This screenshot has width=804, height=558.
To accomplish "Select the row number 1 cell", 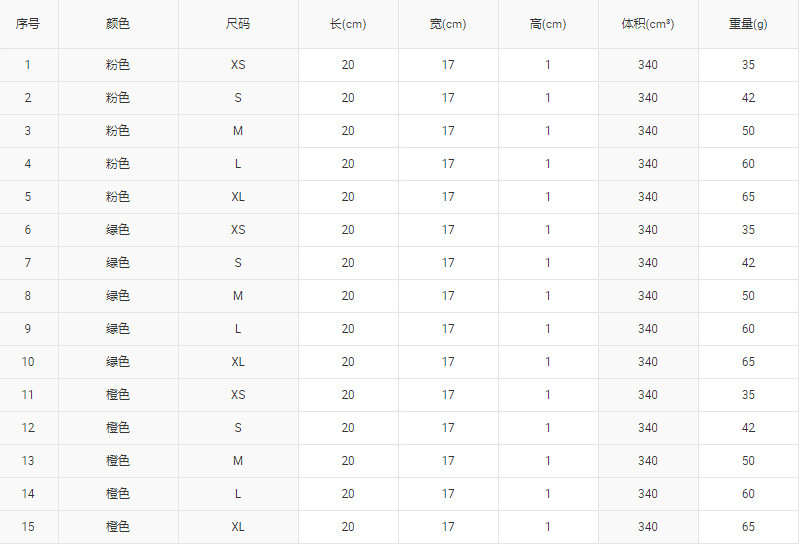I will point(28,65).
